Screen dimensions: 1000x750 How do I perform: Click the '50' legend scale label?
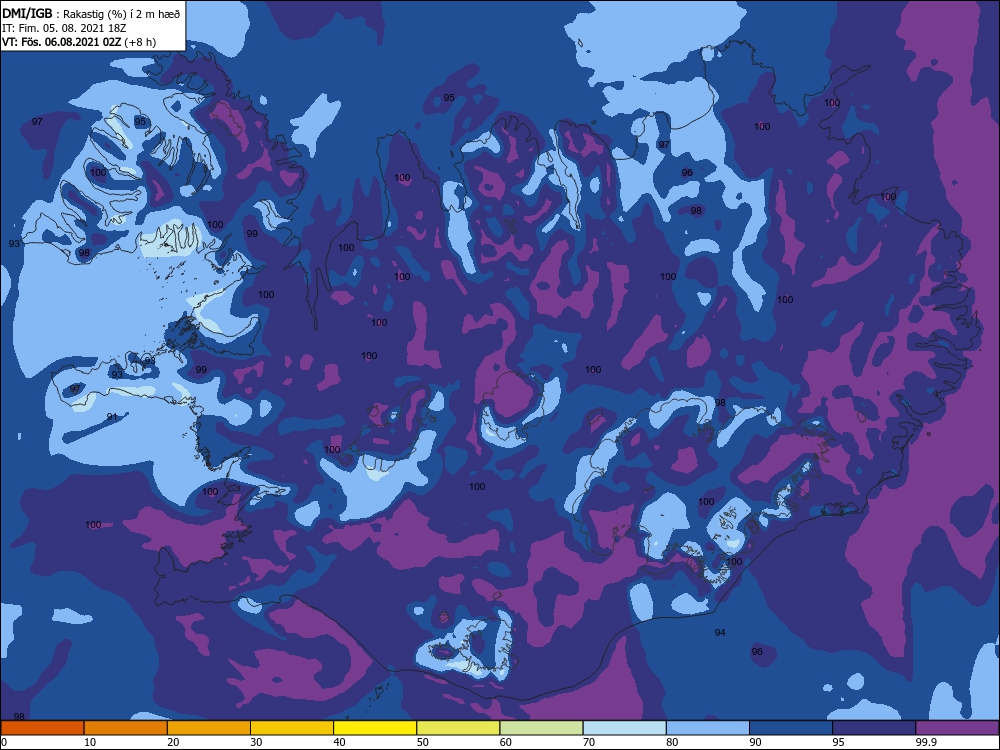click(422, 742)
